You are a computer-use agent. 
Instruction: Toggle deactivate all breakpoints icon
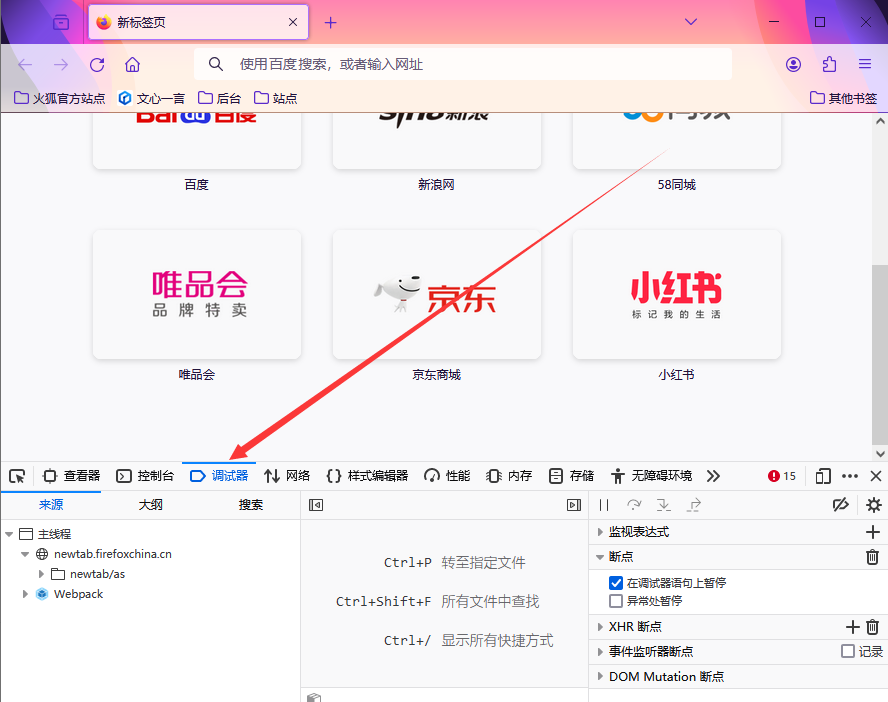pos(841,505)
